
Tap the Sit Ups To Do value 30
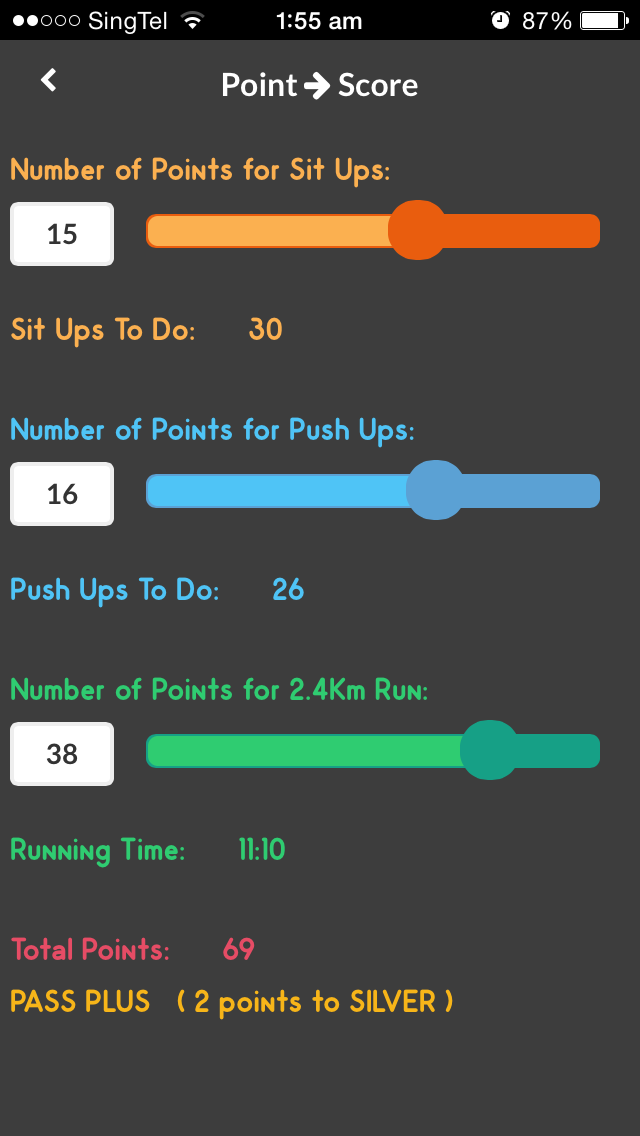coord(266,329)
